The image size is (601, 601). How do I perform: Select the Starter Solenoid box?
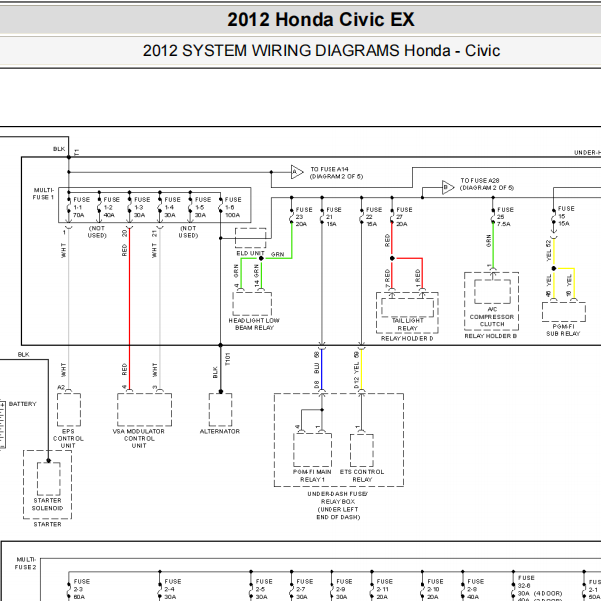click(49, 479)
